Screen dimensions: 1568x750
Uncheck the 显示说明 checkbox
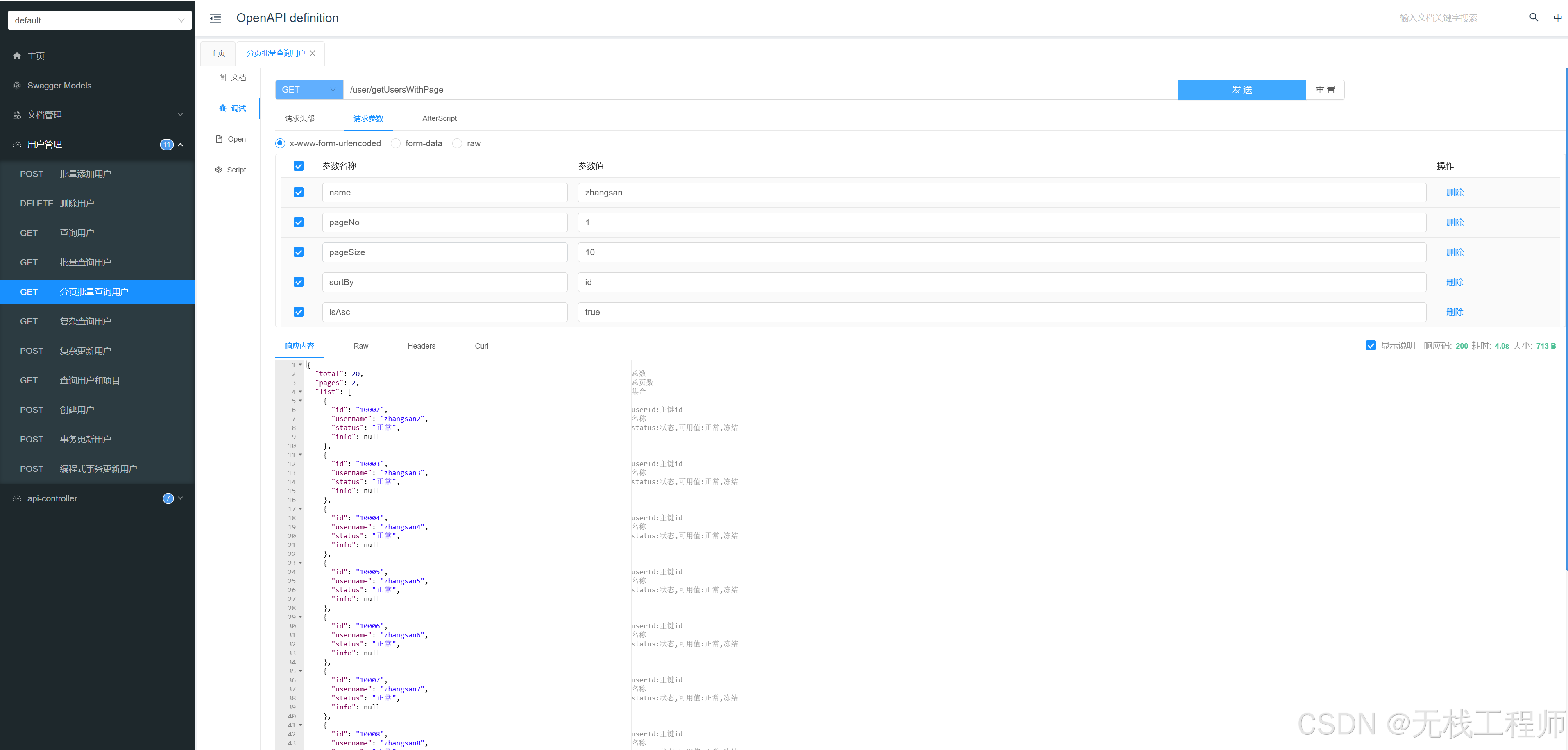(x=1370, y=345)
